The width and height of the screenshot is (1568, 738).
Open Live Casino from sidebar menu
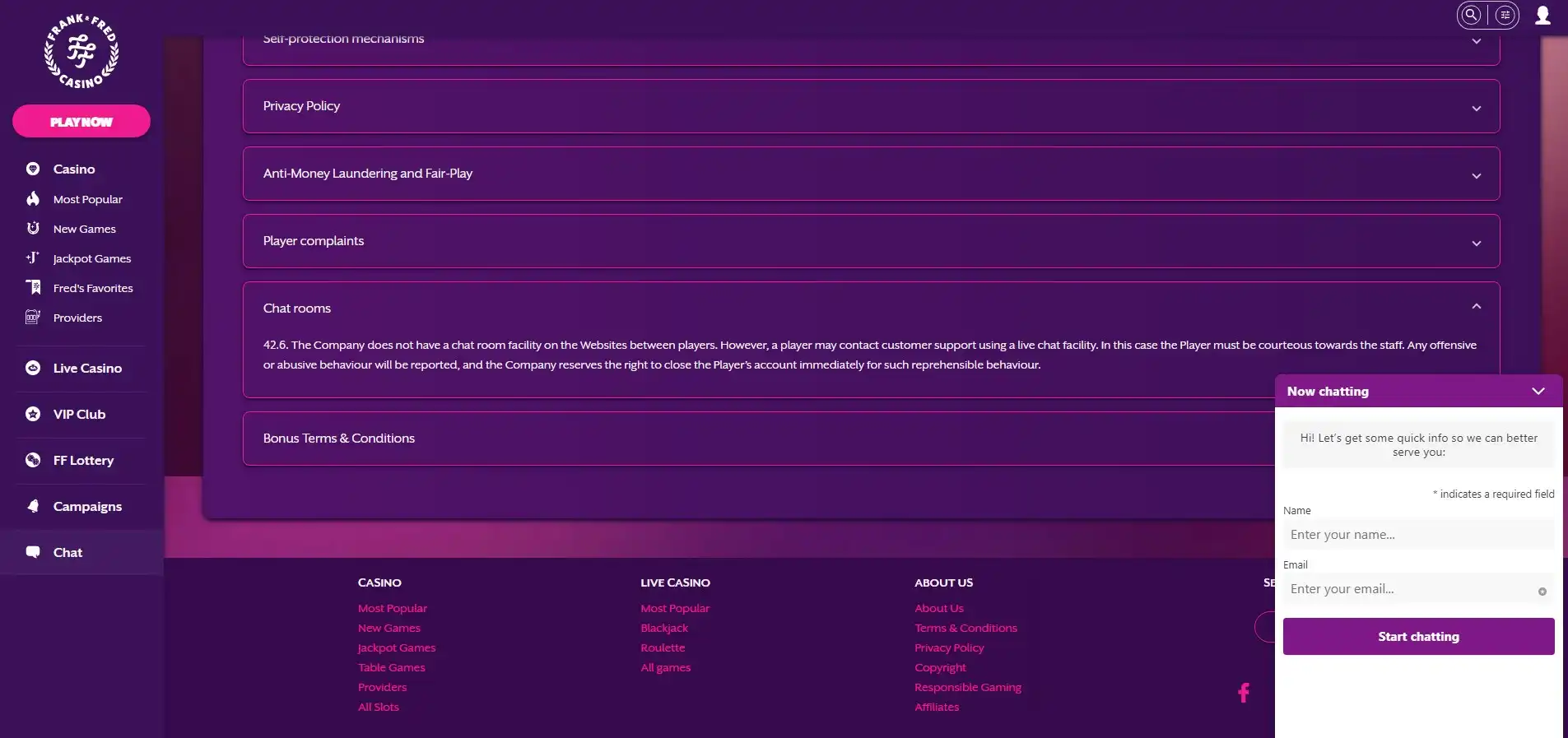(x=87, y=369)
